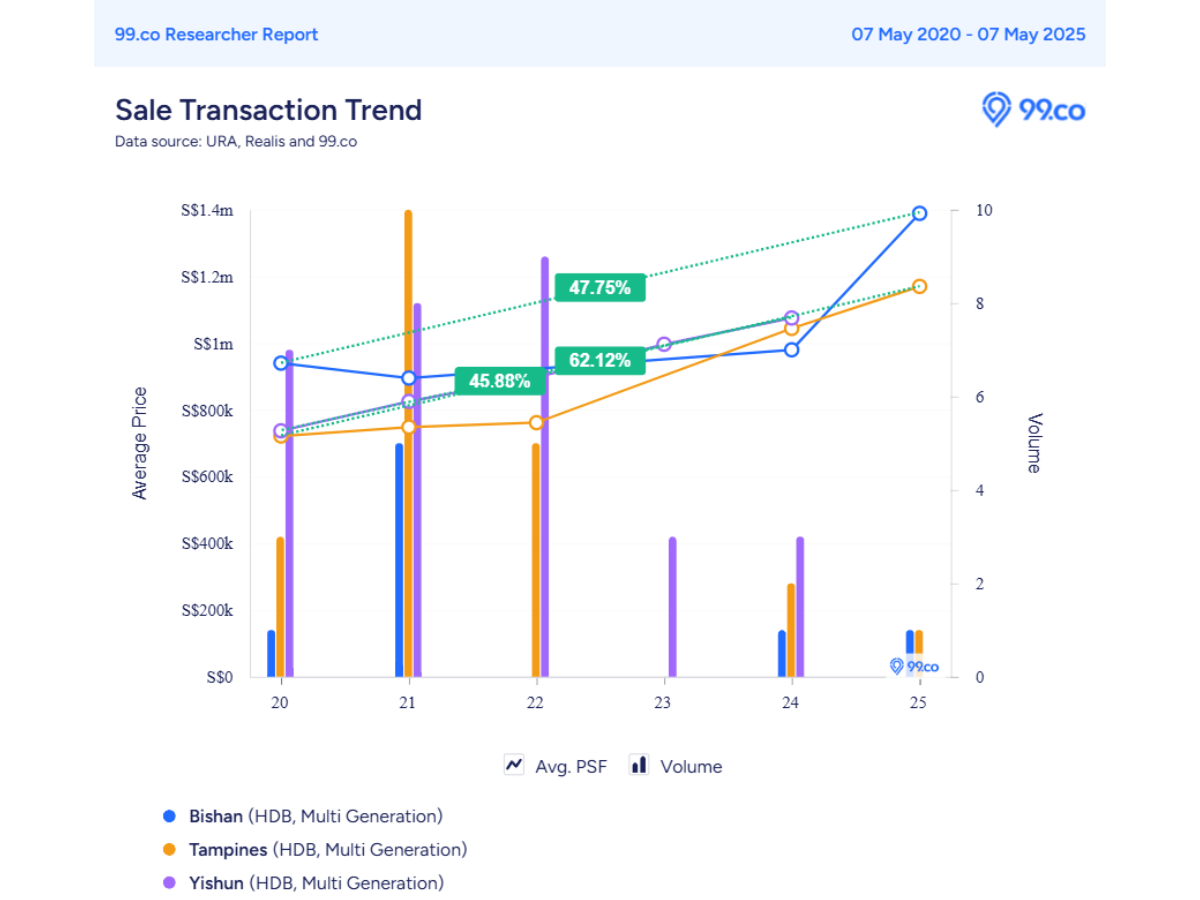This screenshot has height=900, width=1200.
Task: Click the Avg. PSF line chart icon
Action: point(514,766)
